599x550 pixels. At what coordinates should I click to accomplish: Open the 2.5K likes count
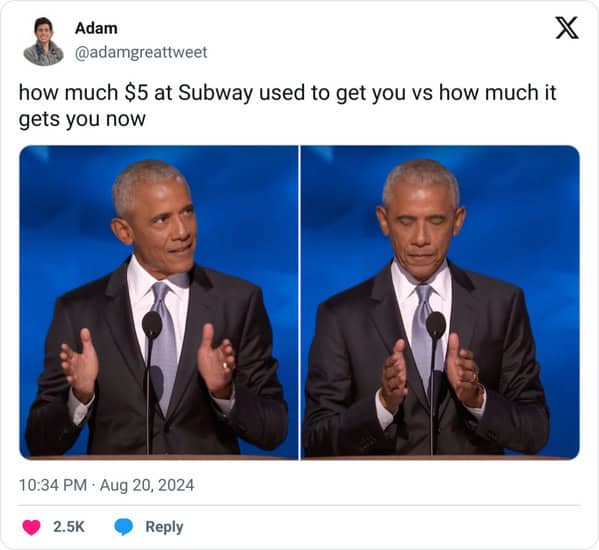click(x=69, y=527)
